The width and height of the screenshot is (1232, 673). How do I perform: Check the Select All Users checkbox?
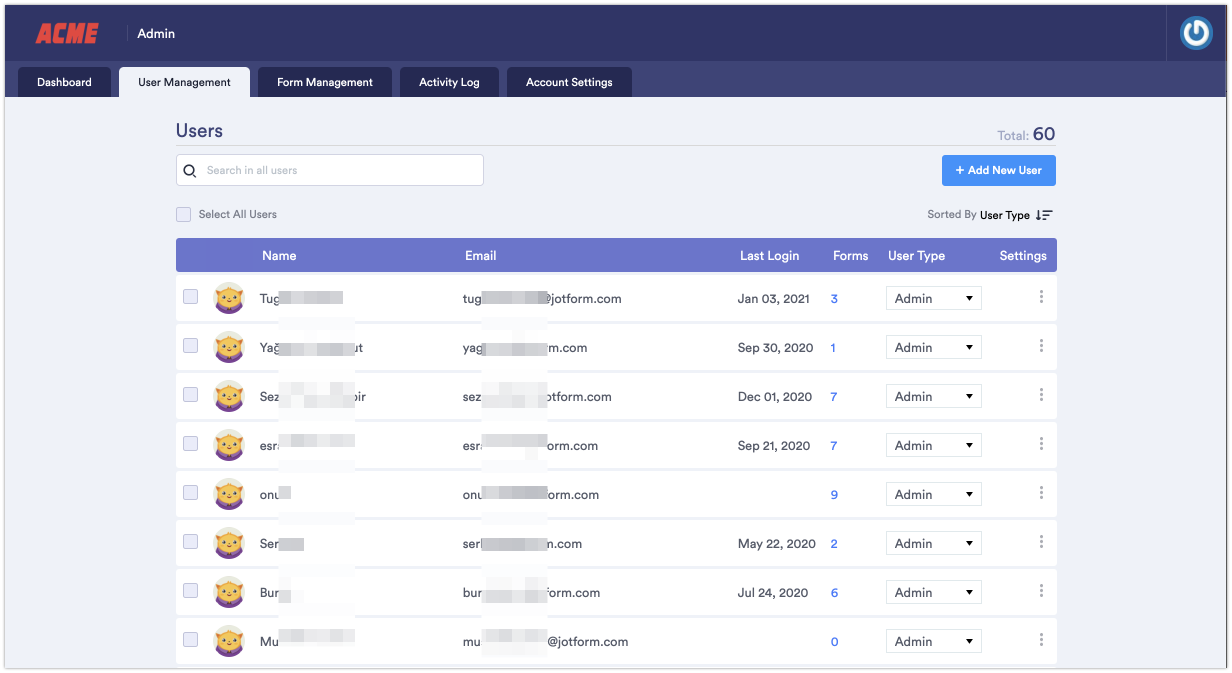click(183, 214)
